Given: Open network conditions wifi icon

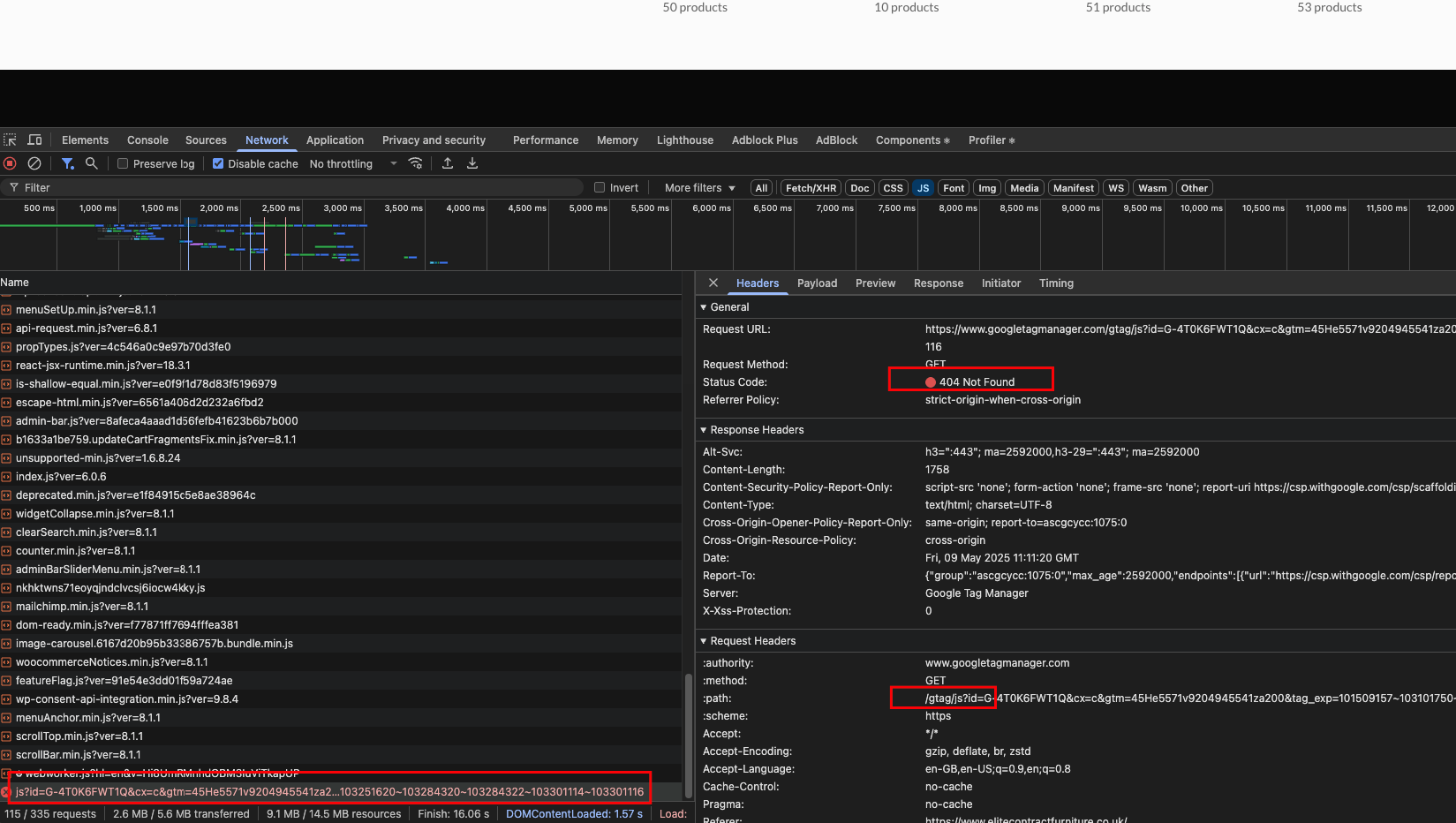Looking at the screenshot, I should pyautogui.click(x=415, y=163).
